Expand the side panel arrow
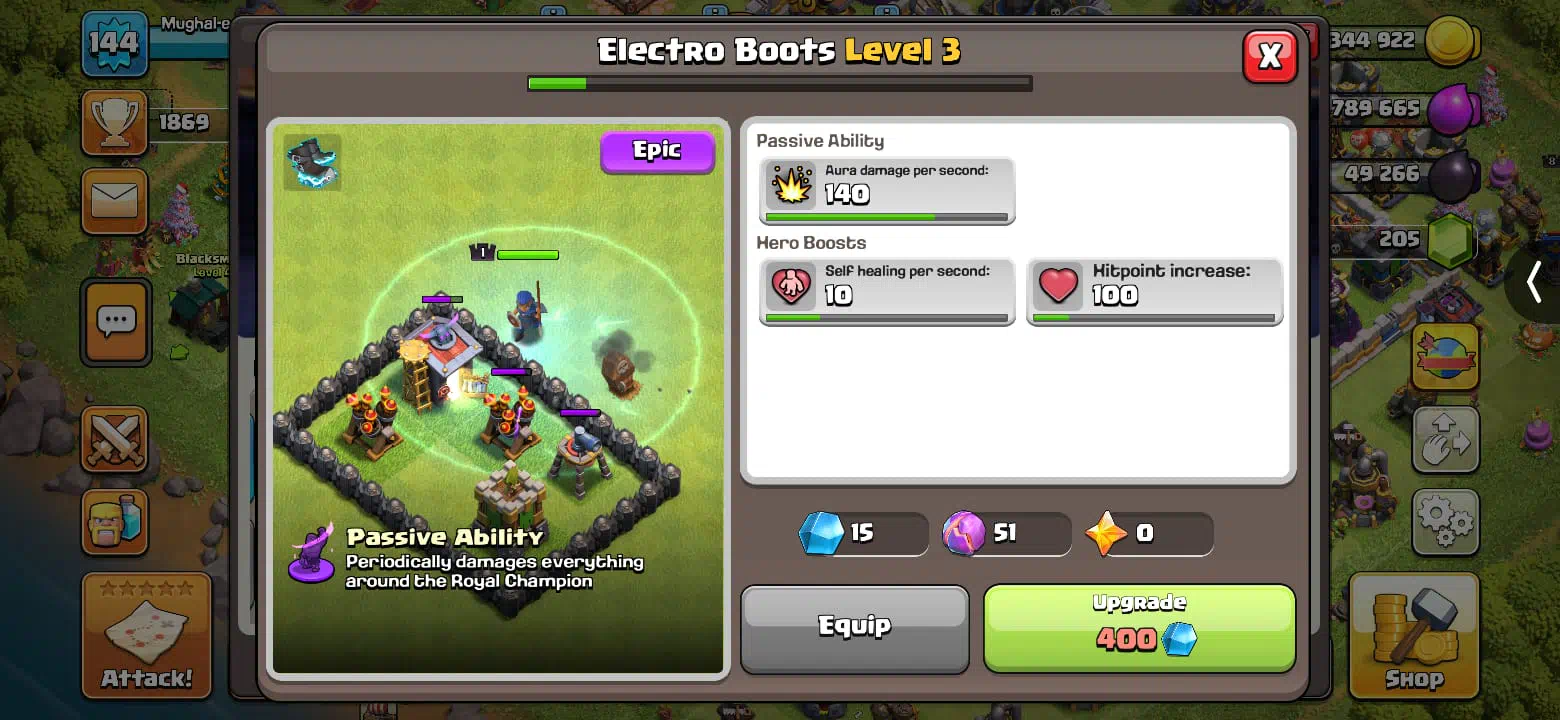Viewport: 1560px width, 720px height. (x=1535, y=284)
